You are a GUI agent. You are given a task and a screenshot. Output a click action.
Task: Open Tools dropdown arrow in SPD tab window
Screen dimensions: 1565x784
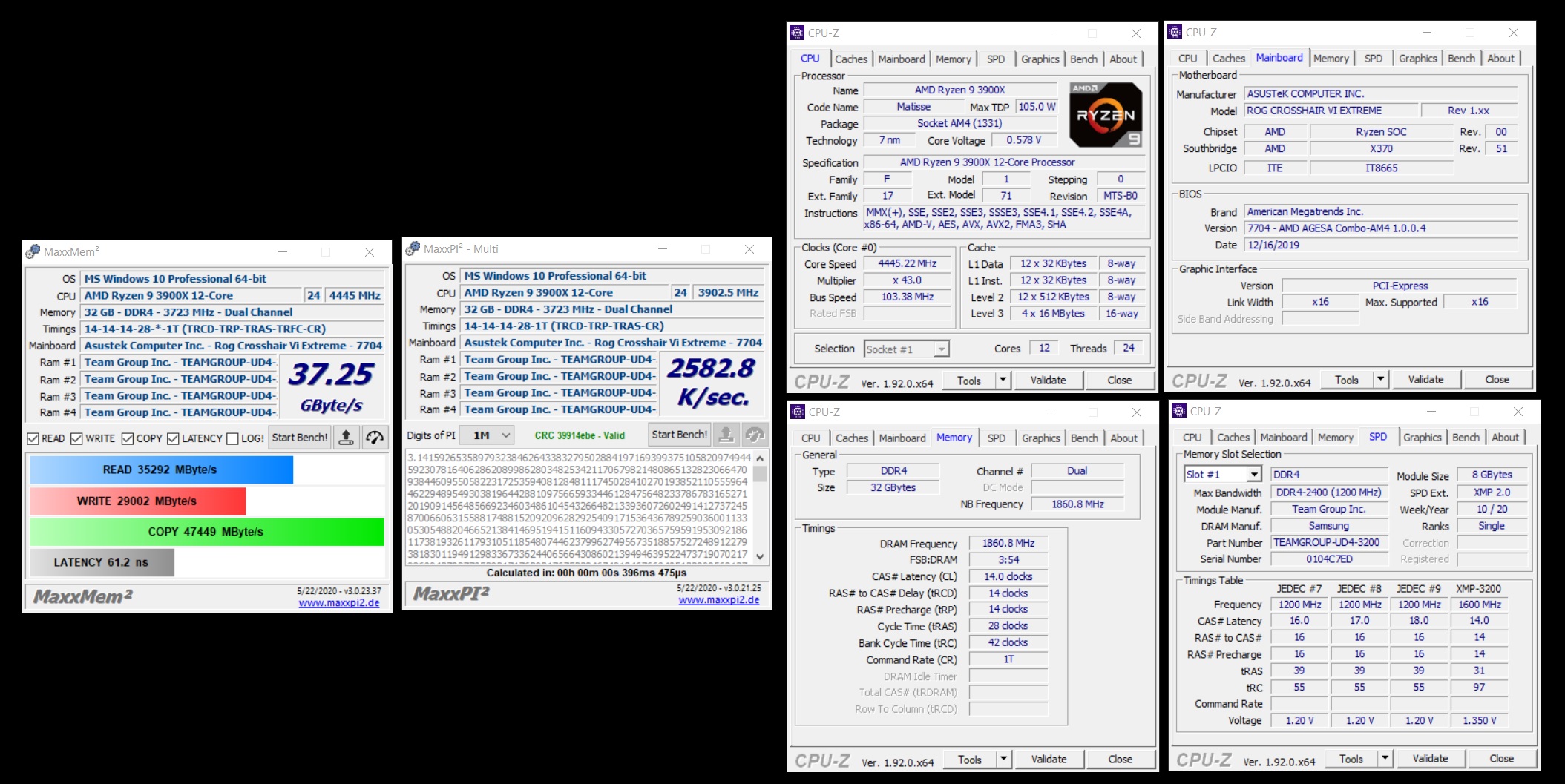click(x=1385, y=758)
